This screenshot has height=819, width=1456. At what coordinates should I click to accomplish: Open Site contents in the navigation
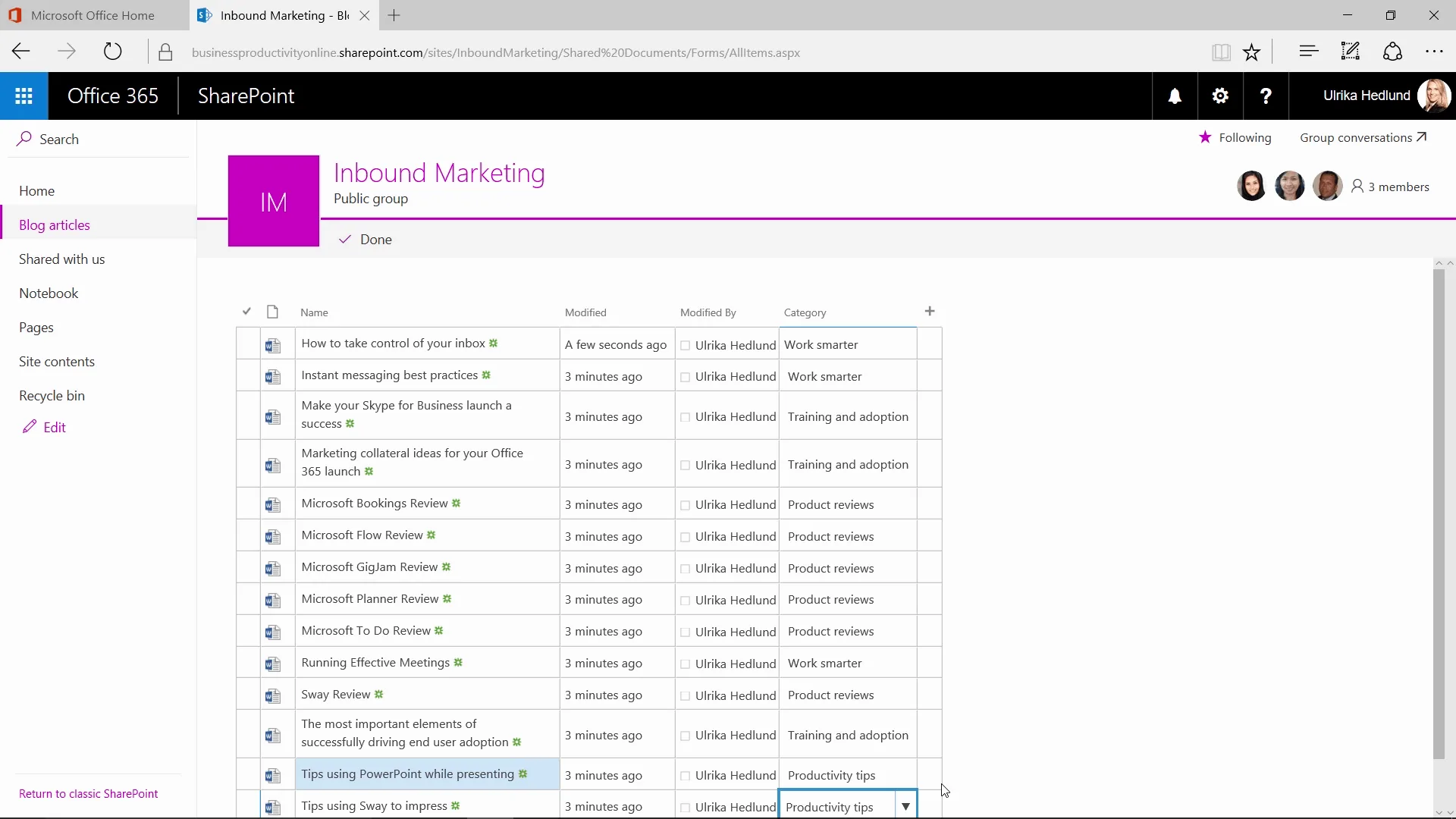coord(57,361)
